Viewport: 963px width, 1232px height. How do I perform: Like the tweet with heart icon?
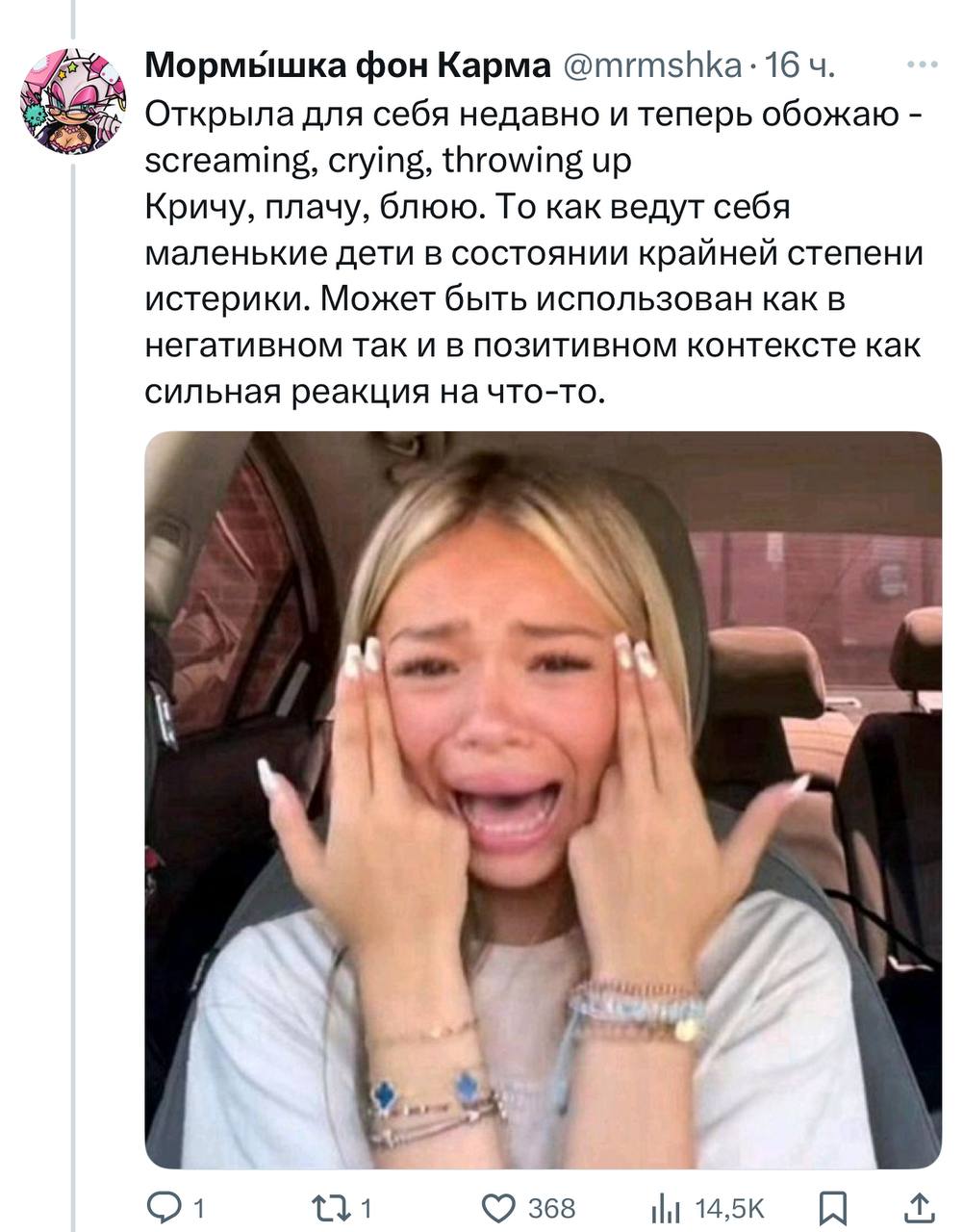(x=499, y=1208)
